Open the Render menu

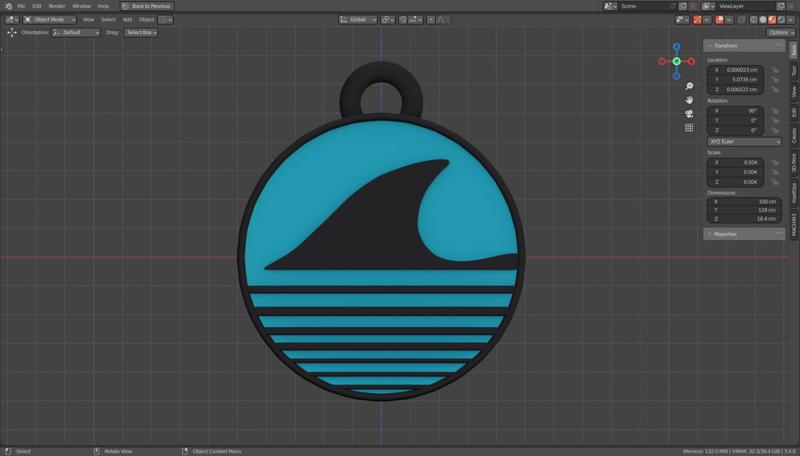(x=57, y=6)
